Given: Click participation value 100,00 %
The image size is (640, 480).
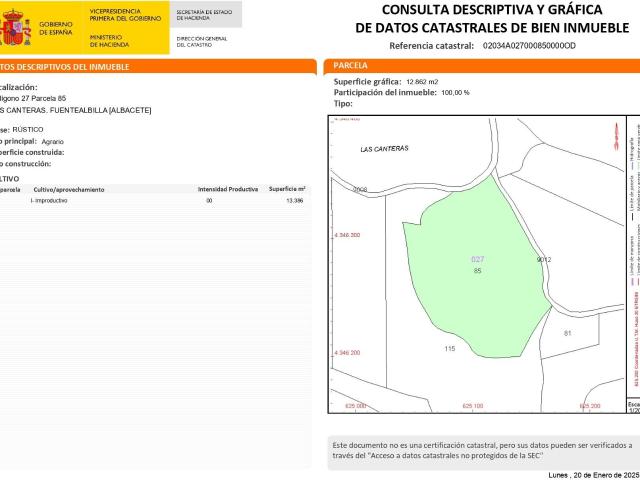Looking at the screenshot, I should [x=455, y=93].
